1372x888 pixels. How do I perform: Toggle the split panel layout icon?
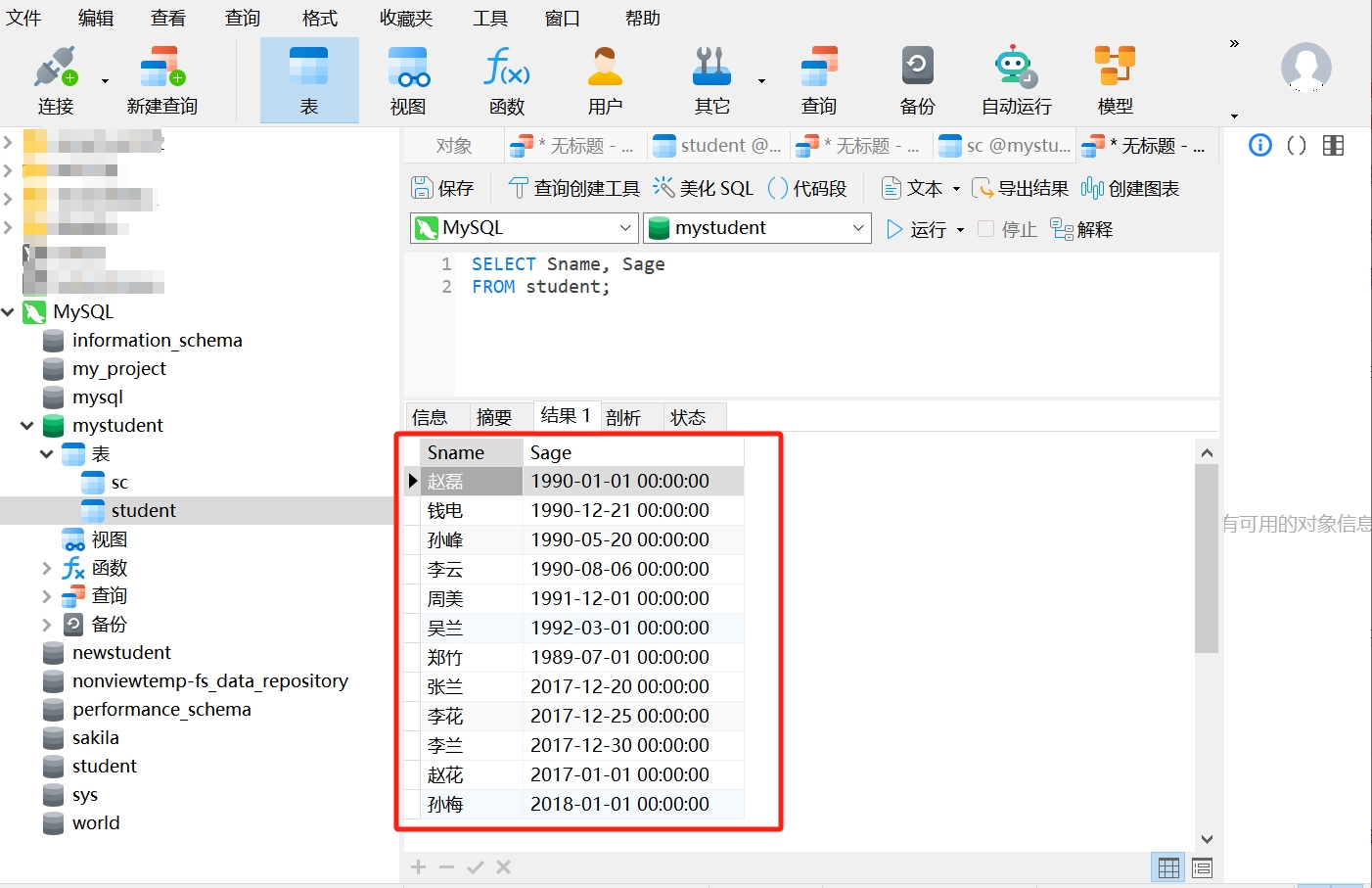(1333, 146)
